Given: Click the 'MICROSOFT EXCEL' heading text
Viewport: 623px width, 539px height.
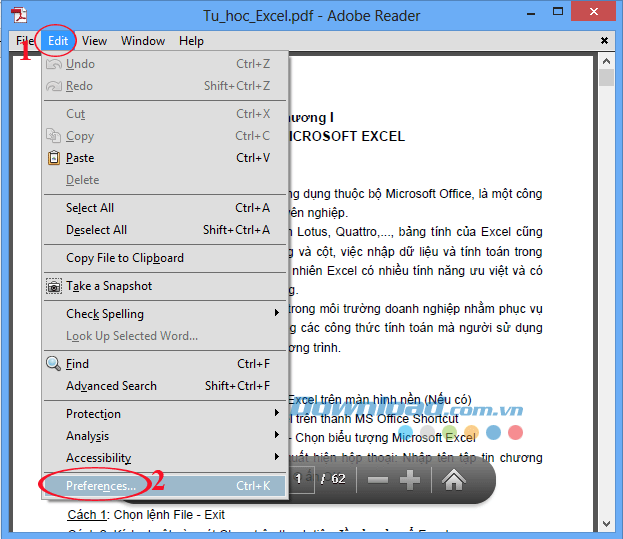Looking at the screenshot, I should click(x=345, y=136).
